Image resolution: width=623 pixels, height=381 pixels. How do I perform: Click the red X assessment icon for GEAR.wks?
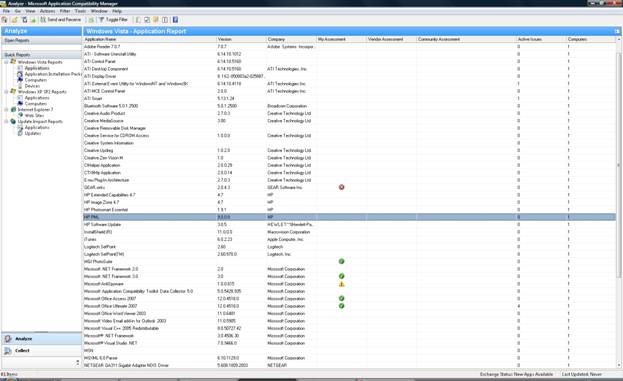tap(341, 187)
